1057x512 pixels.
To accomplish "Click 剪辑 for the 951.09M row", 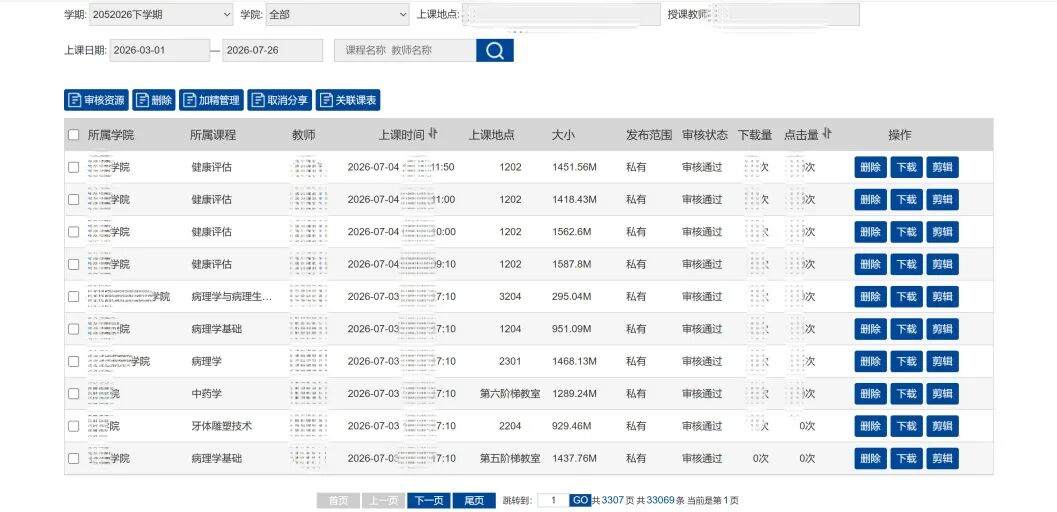I will pos(942,329).
